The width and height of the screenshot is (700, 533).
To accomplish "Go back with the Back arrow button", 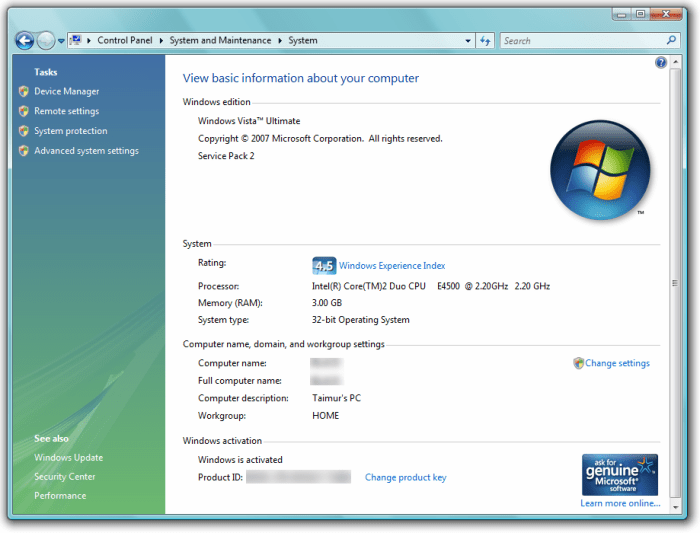I will [25, 41].
